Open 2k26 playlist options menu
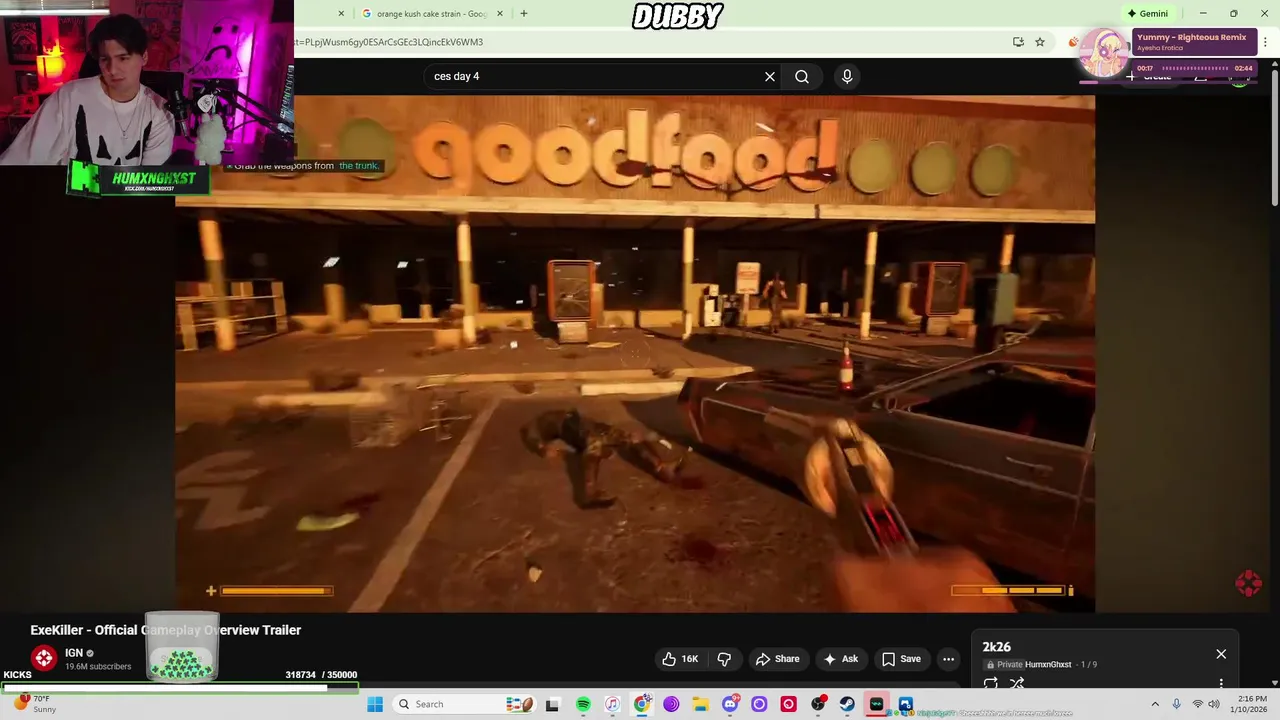Screen dimensions: 1280x720 pos(1221,684)
